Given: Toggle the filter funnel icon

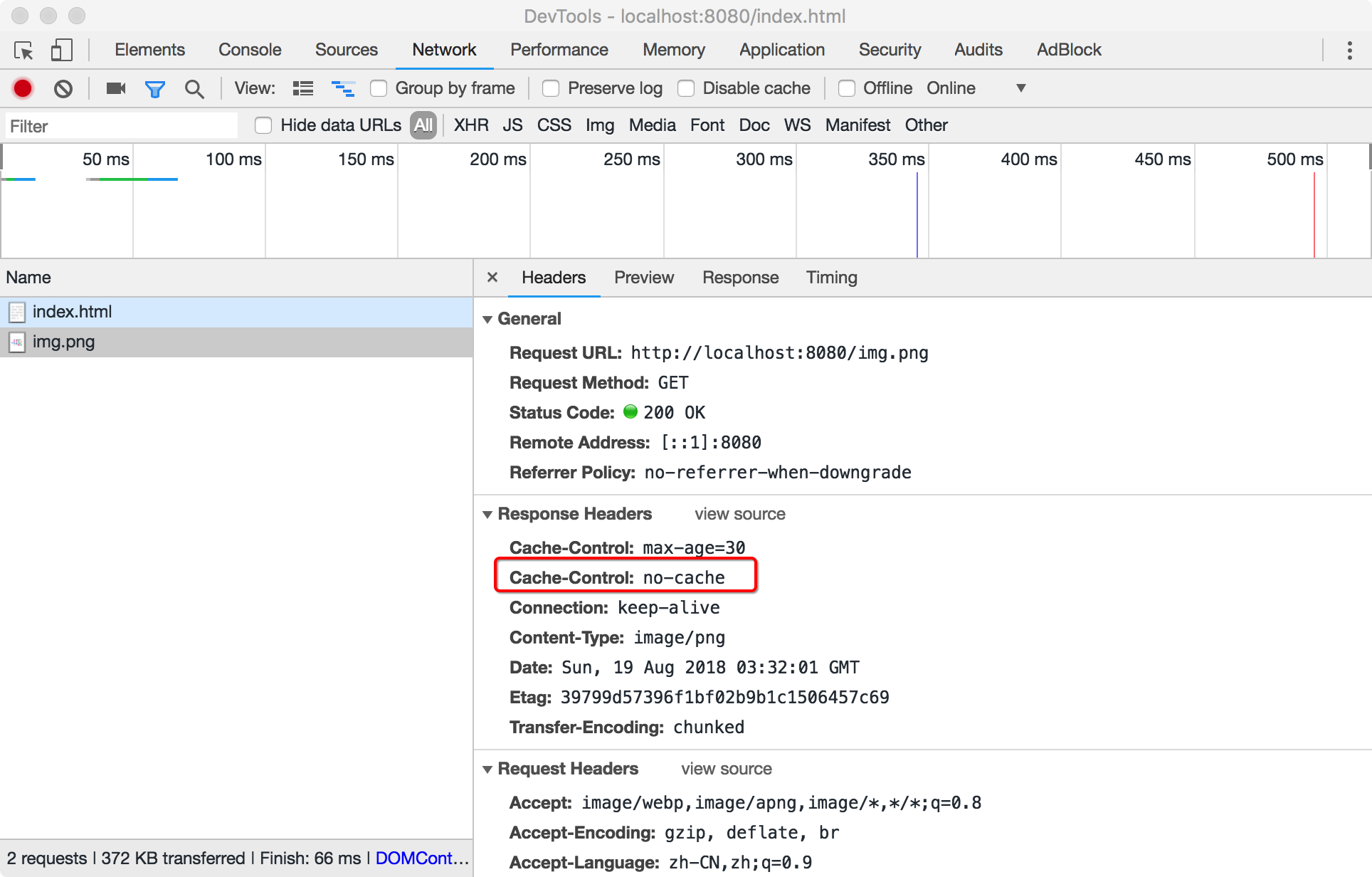Looking at the screenshot, I should tap(154, 88).
